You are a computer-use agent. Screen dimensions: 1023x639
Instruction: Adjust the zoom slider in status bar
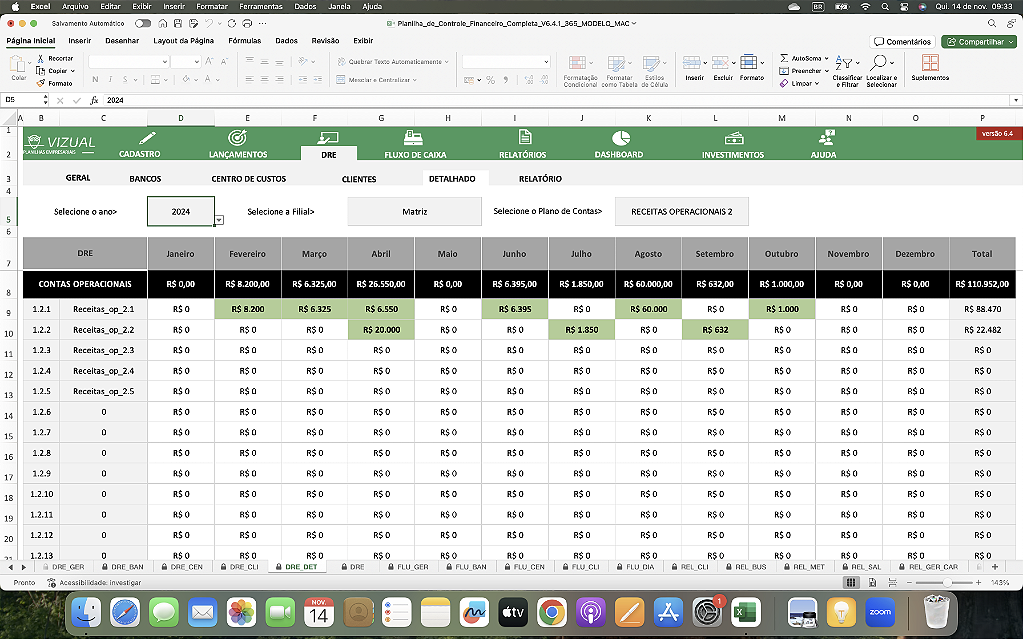pos(947,582)
